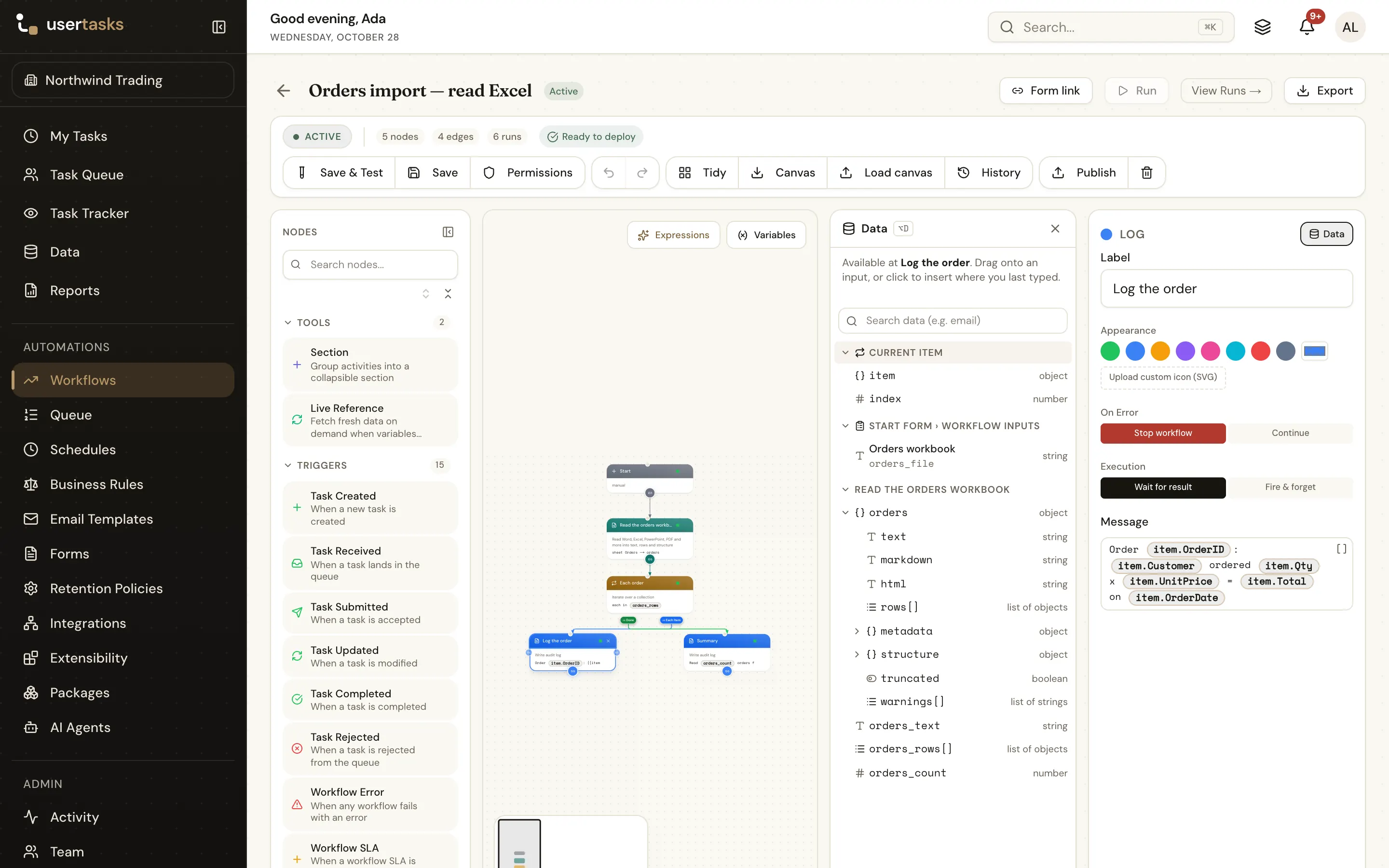Export the workflow
Viewport: 1389px width, 868px height.
(1324, 91)
